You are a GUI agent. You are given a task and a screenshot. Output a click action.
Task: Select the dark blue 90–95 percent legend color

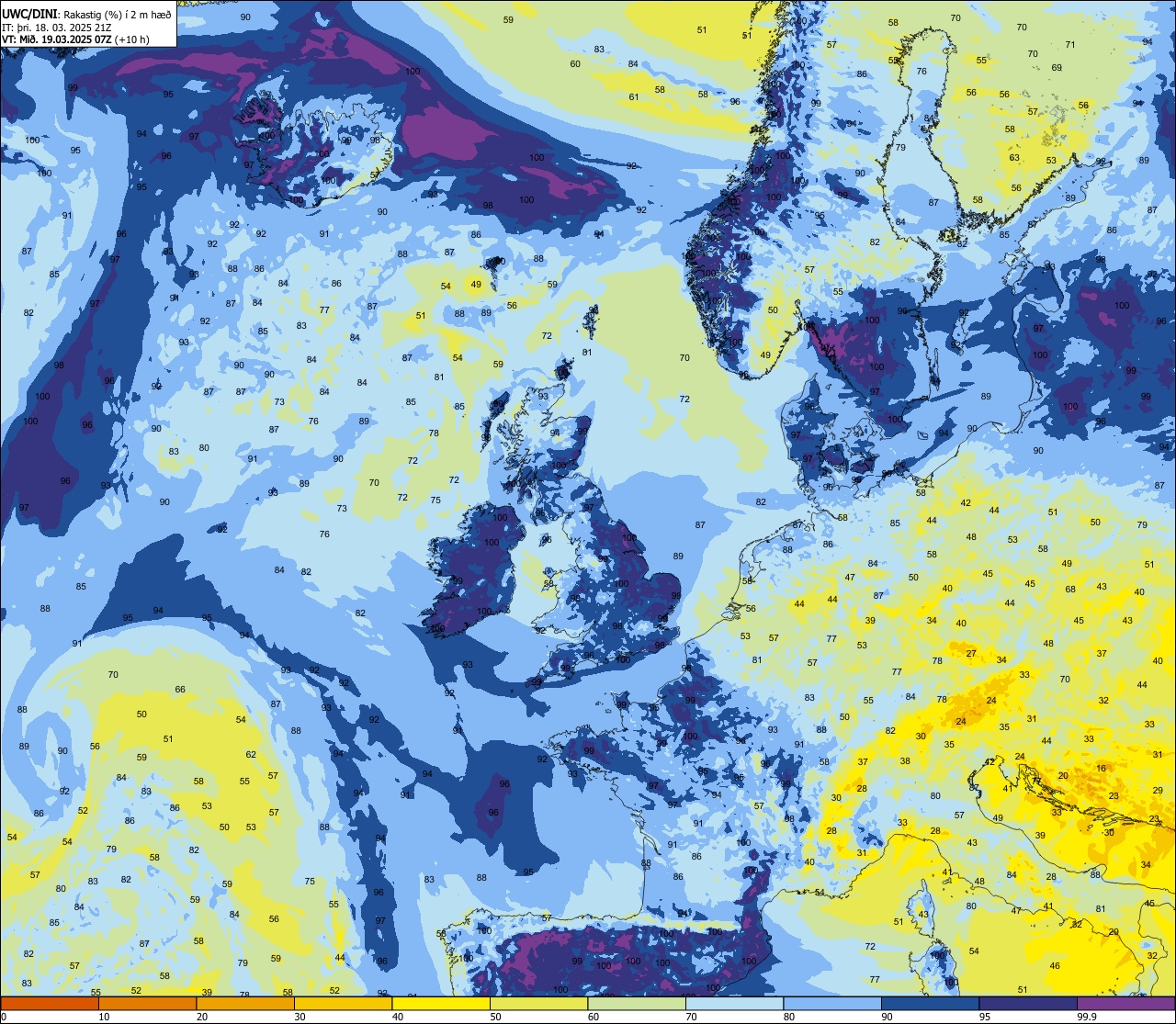point(930,1003)
